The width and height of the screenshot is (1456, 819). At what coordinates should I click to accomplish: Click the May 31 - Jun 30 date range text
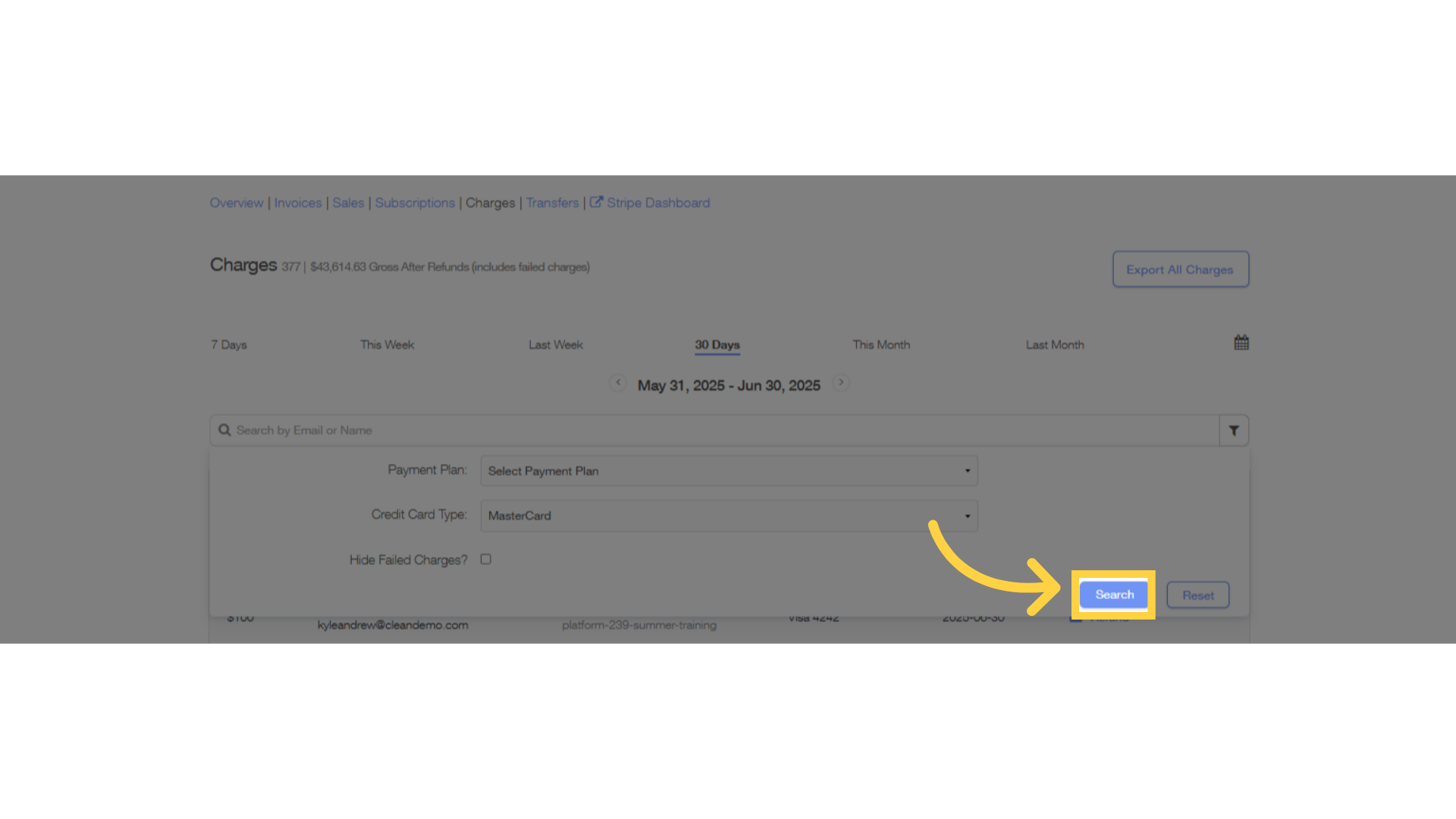point(729,386)
